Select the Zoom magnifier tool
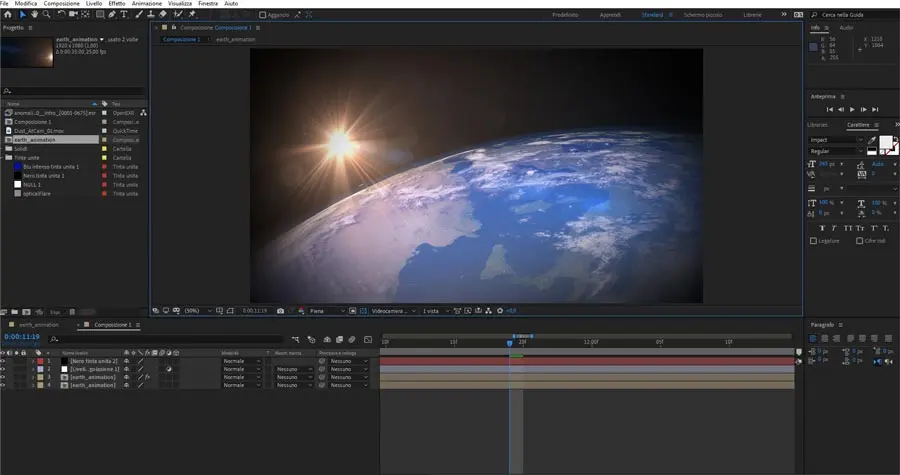The width and height of the screenshot is (900, 475). click(x=46, y=14)
